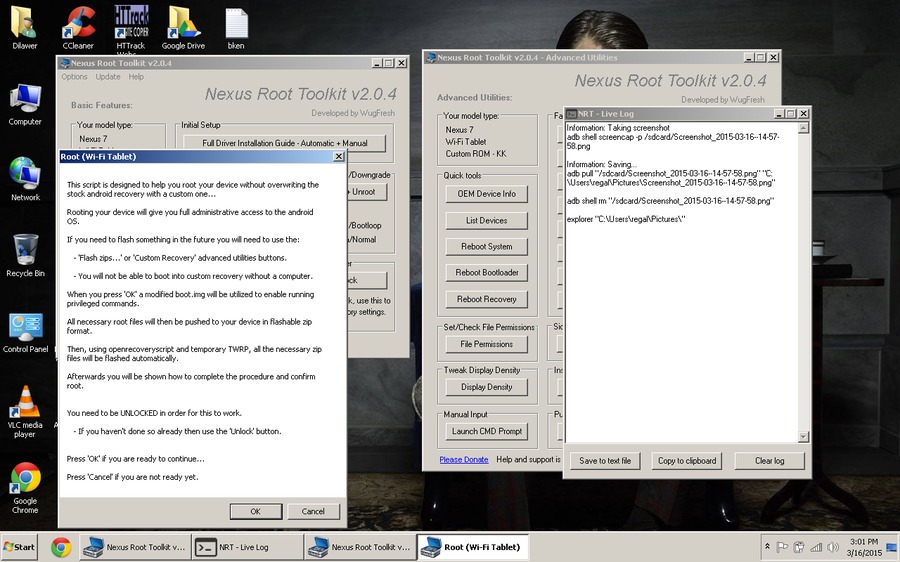Click the Unroot button
Screen dimensions: 900x562
pos(366,192)
